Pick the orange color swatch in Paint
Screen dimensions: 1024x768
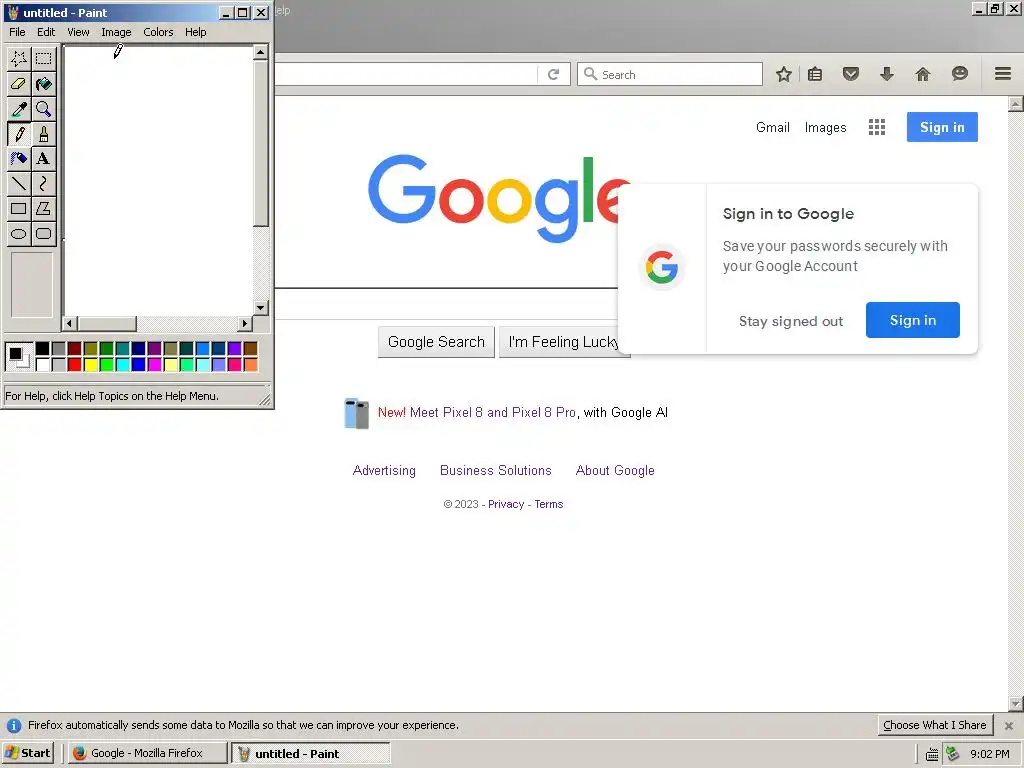[x=251, y=364]
